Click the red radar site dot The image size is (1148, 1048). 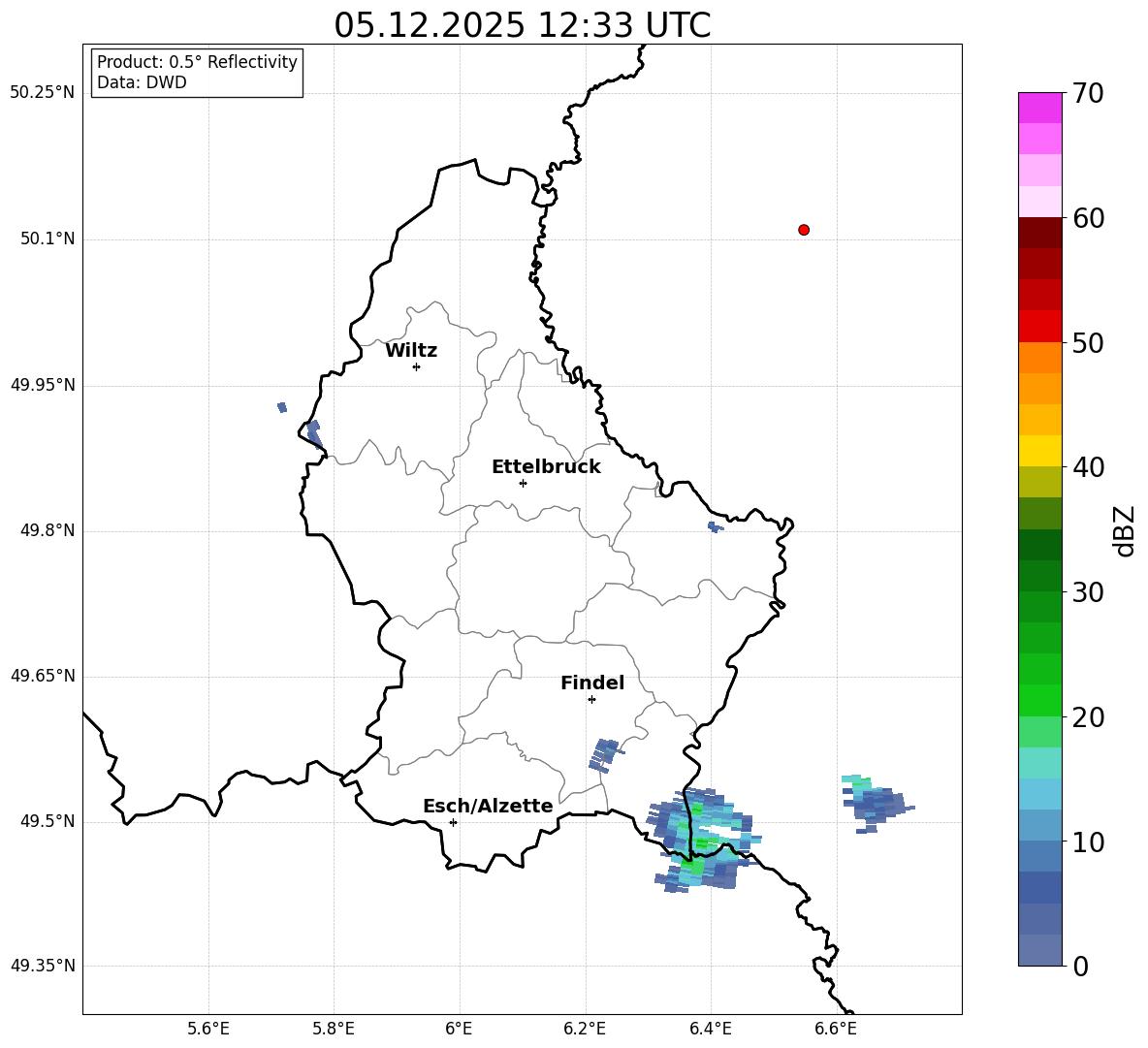804,230
